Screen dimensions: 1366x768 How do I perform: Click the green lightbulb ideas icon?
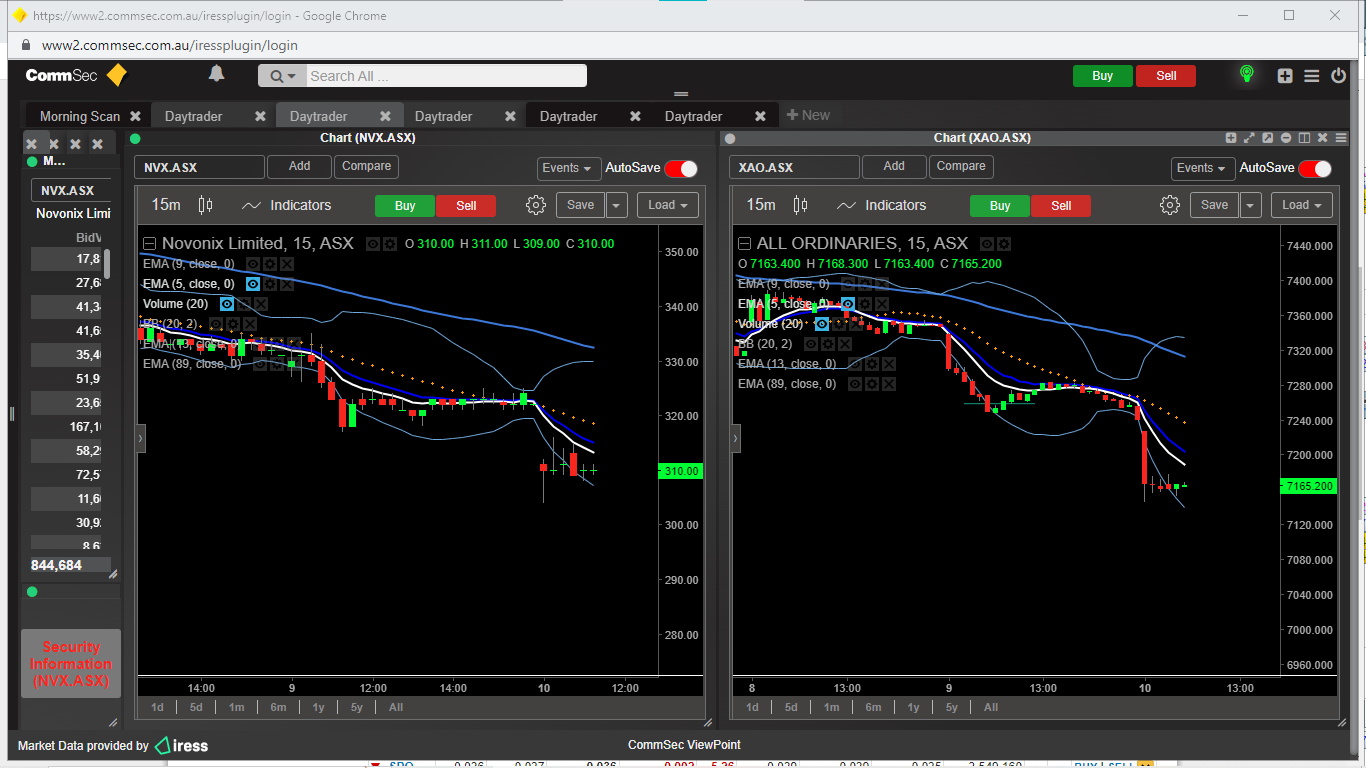point(1246,74)
